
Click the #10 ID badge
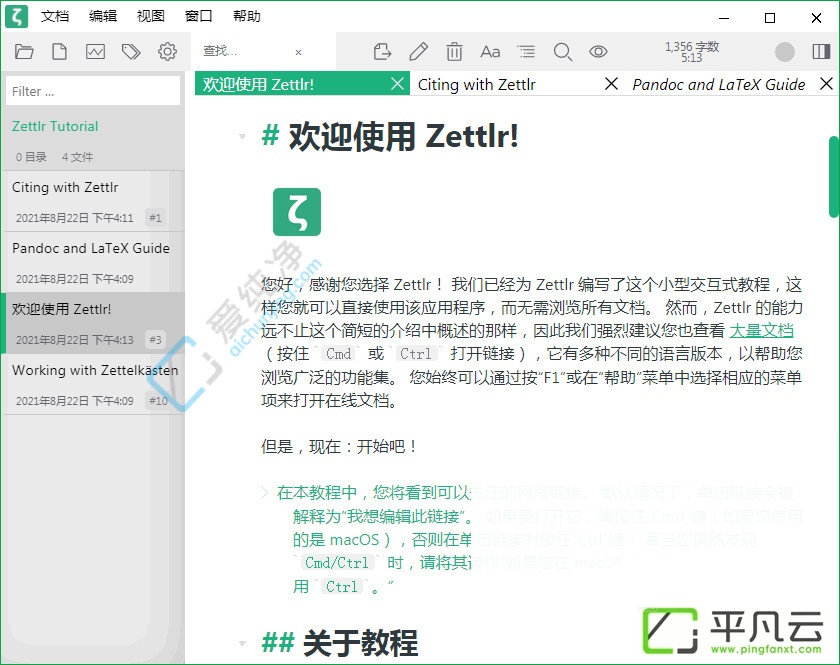pyautogui.click(x=158, y=400)
